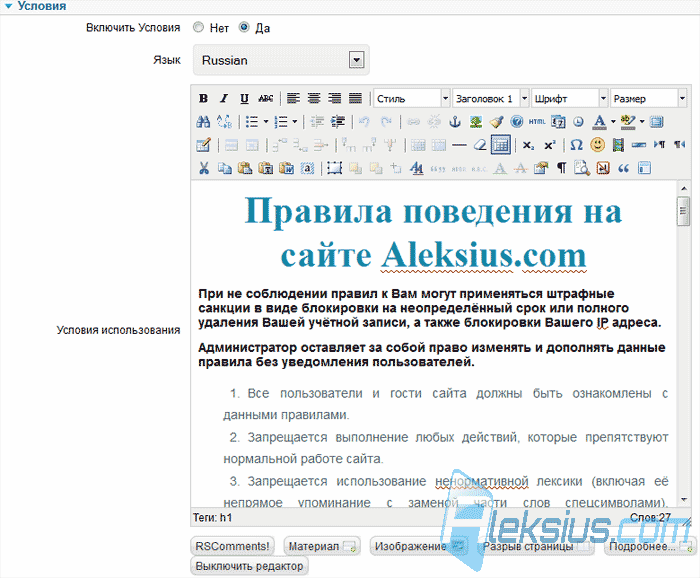Image resolution: width=700 pixels, height=578 pixels.
Task: Click the Материал button
Action: pos(321,546)
